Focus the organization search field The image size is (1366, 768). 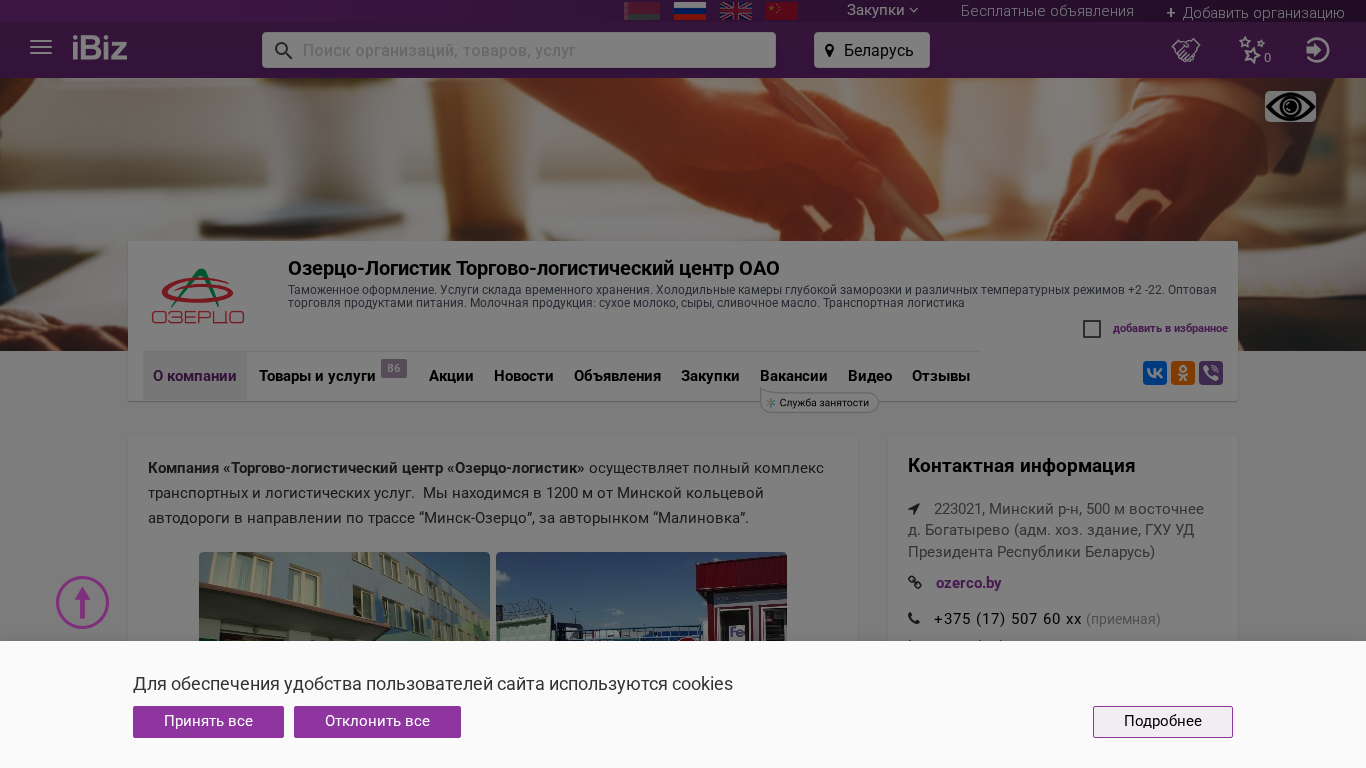click(519, 50)
